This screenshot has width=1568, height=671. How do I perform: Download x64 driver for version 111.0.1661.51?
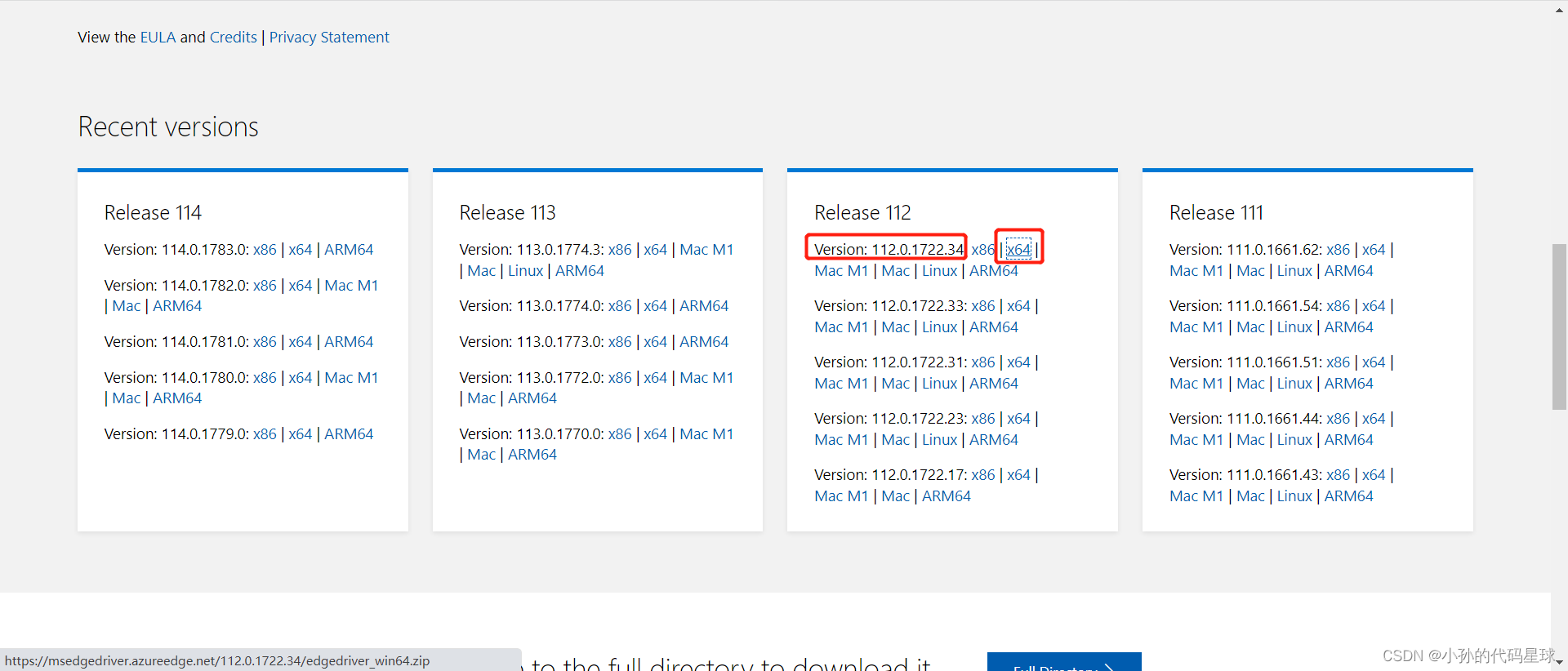pyautogui.click(x=1374, y=362)
